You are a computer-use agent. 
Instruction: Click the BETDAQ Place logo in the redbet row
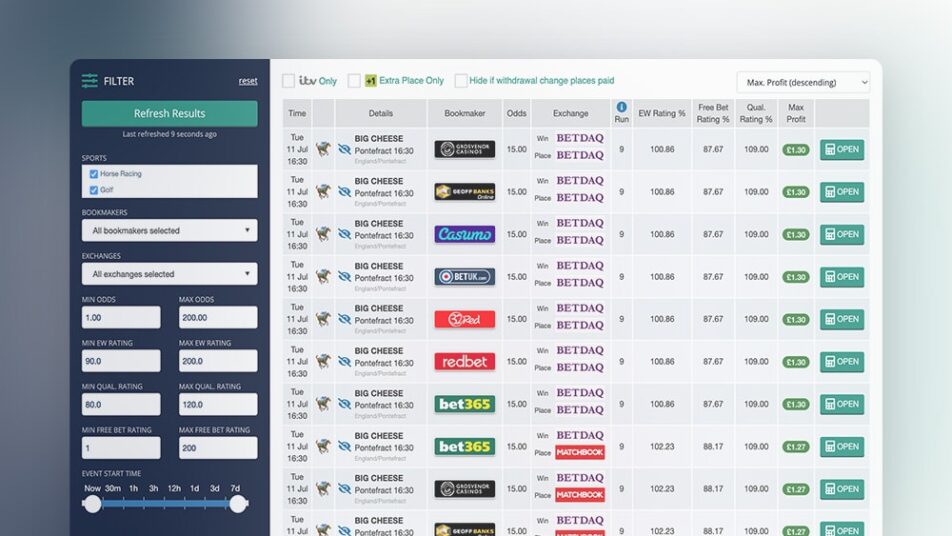point(580,367)
